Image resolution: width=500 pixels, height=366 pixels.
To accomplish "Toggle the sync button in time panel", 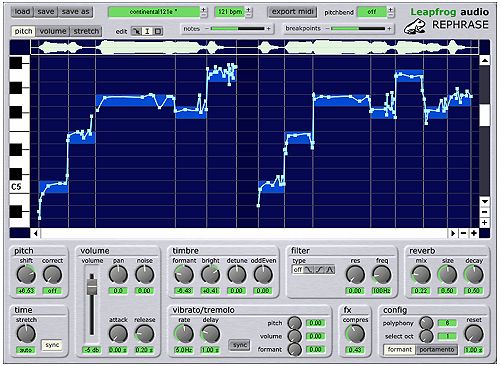I will coord(52,345).
